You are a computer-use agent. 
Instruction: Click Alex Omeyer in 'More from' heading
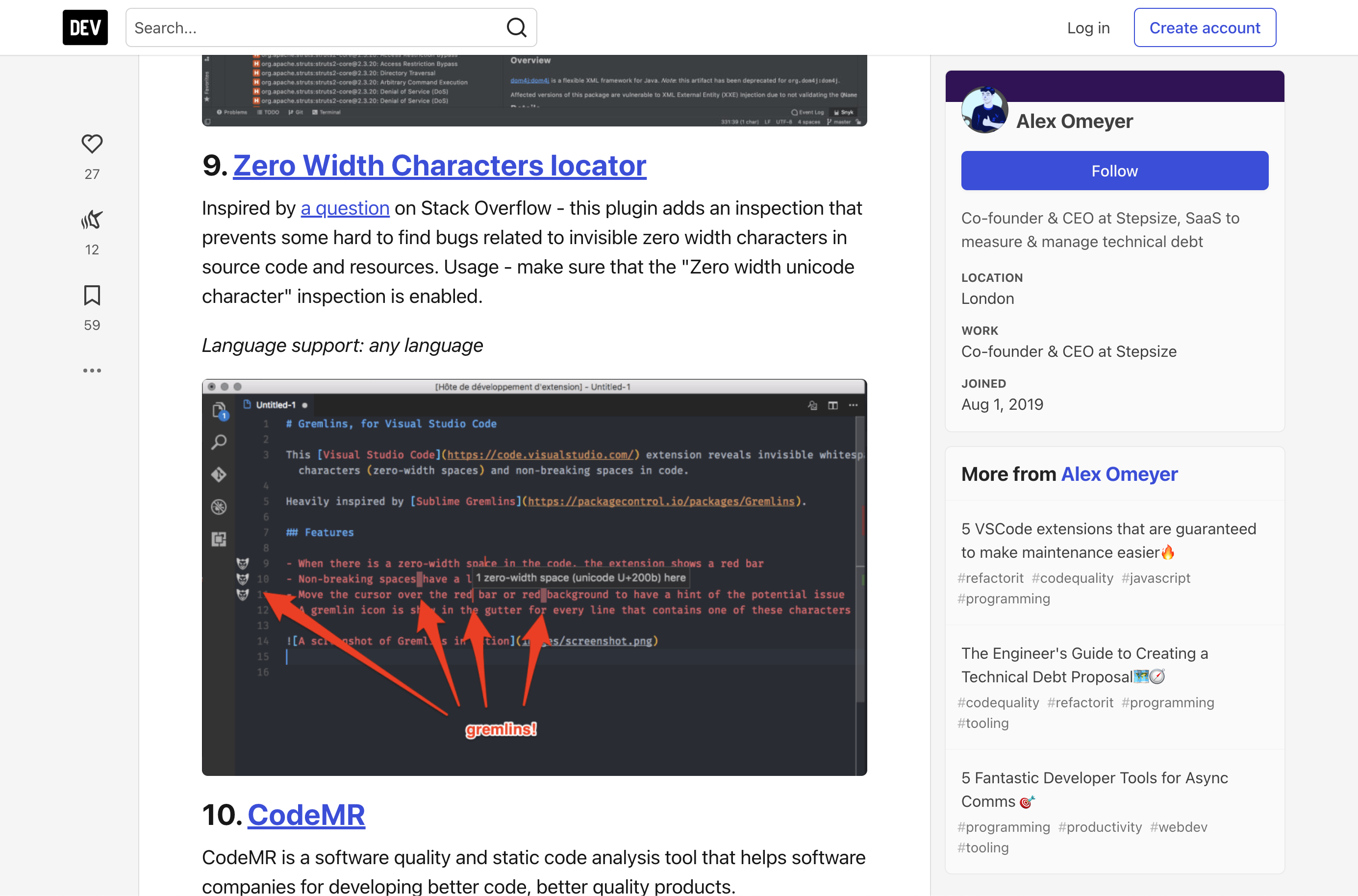[1119, 474]
